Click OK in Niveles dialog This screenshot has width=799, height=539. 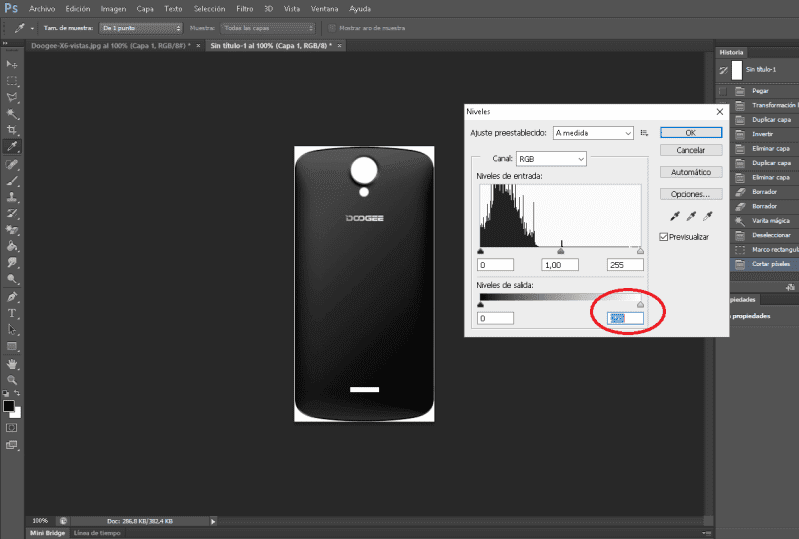click(691, 132)
